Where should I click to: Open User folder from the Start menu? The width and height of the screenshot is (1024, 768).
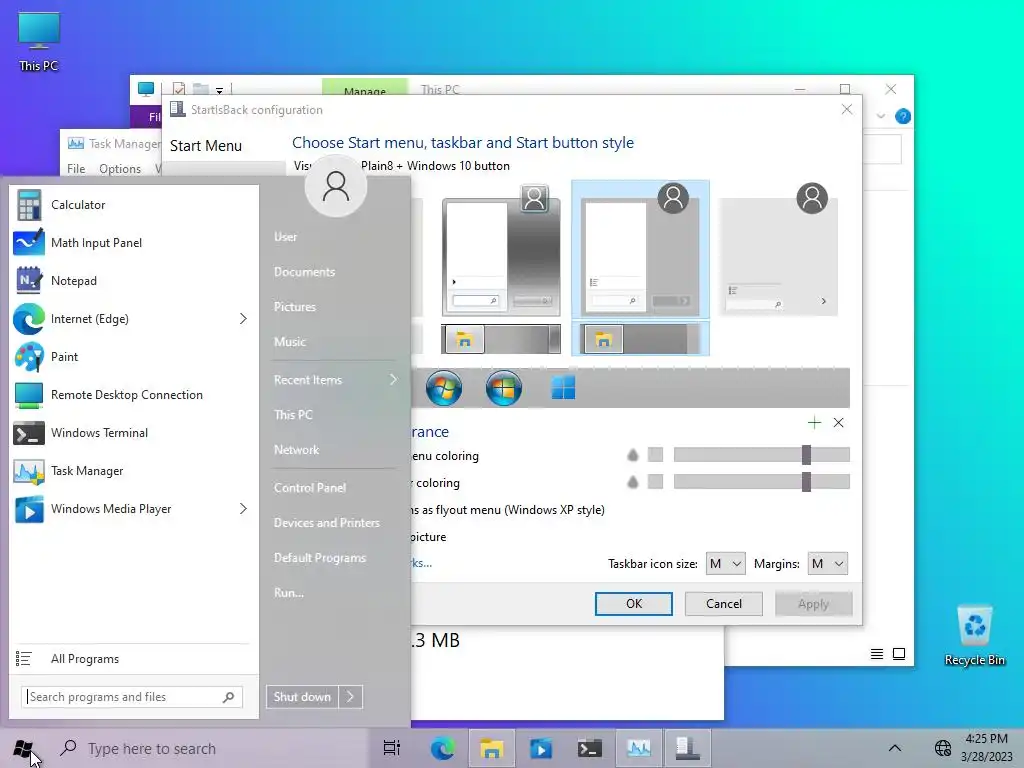[x=285, y=237]
